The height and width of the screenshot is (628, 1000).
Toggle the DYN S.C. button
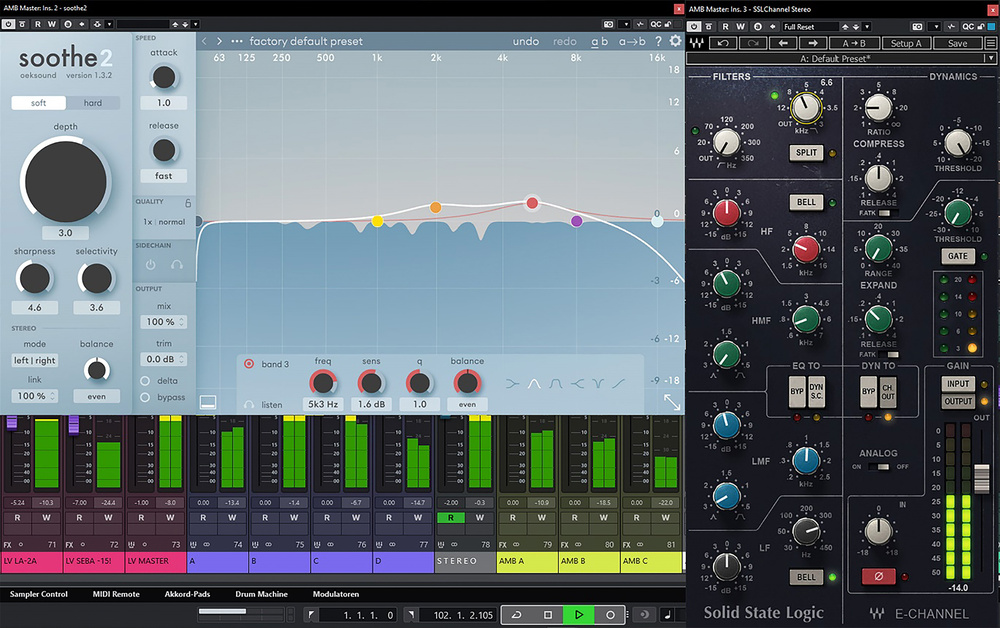coord(816,391)
